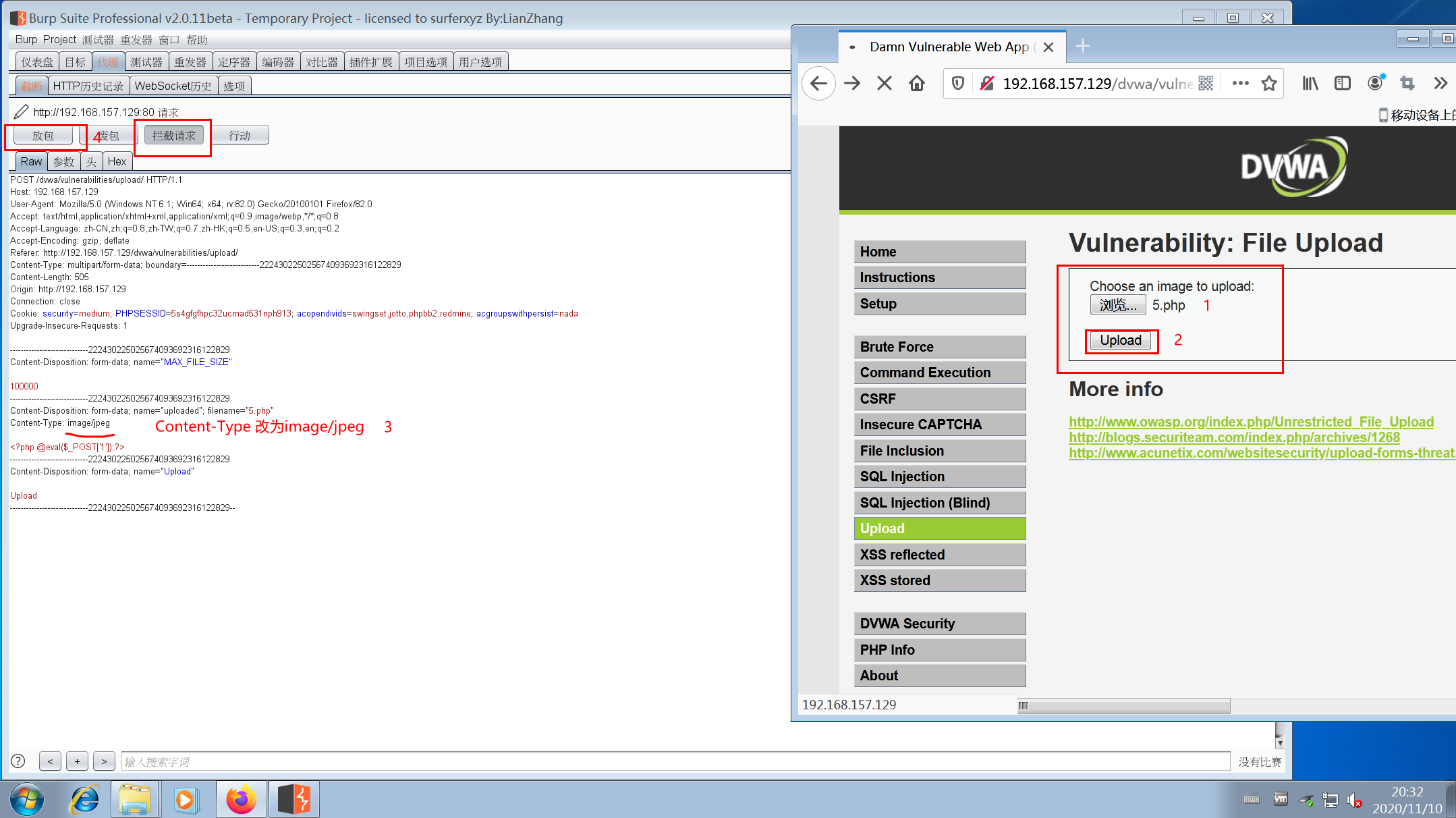Open Firefox from Windows taskbar
Image resolution: width=1456 pixels, height=818 pixels.
(241, 800)
